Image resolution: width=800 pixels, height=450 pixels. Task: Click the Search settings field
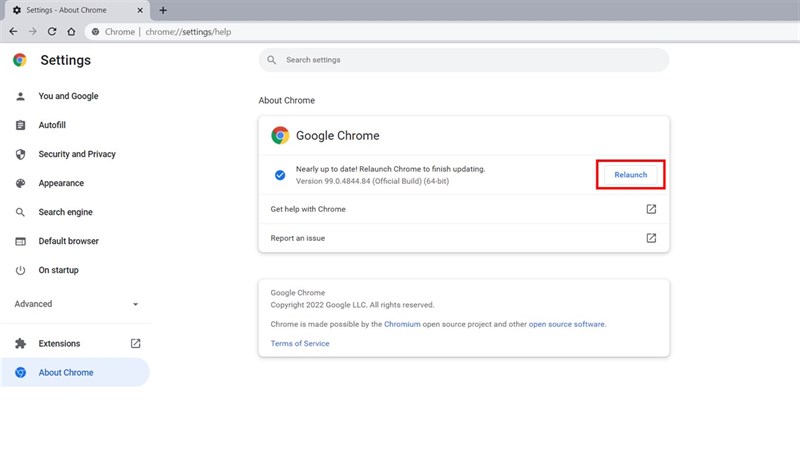coord(464,60)
